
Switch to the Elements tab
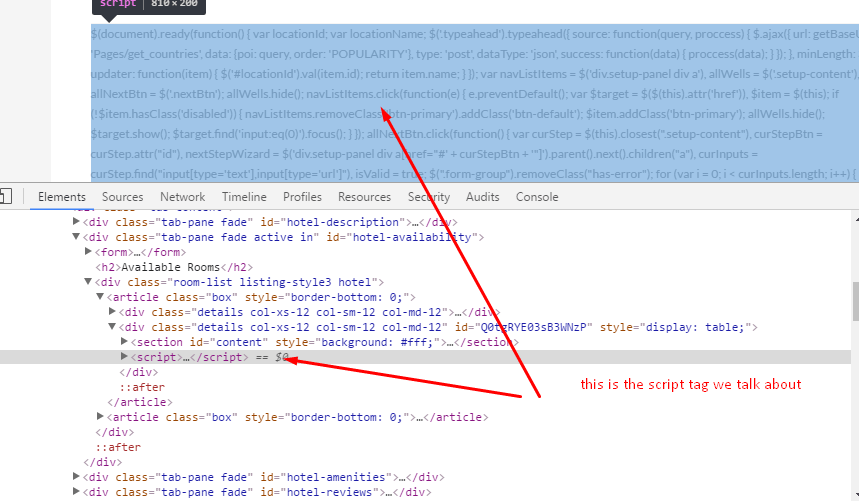[x=61, y=197]
